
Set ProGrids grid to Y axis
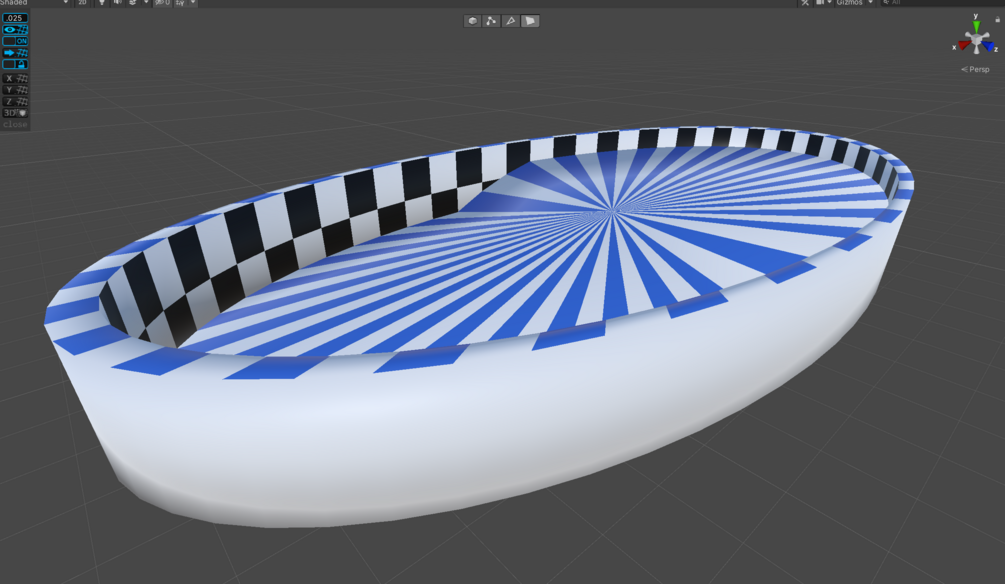coord(15,90)
